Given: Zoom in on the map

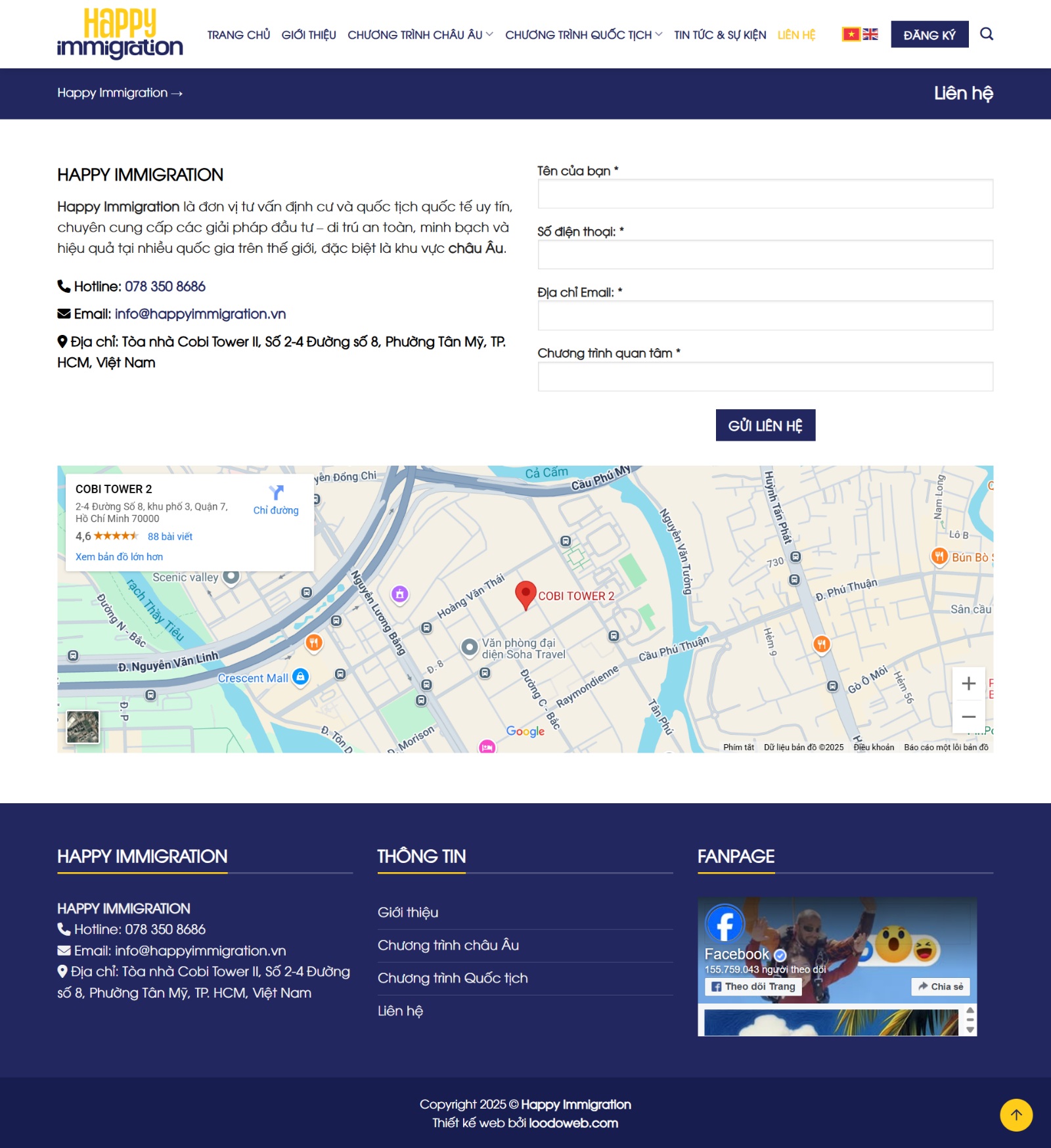Looking at the screenshot, I should coord(968,684).
